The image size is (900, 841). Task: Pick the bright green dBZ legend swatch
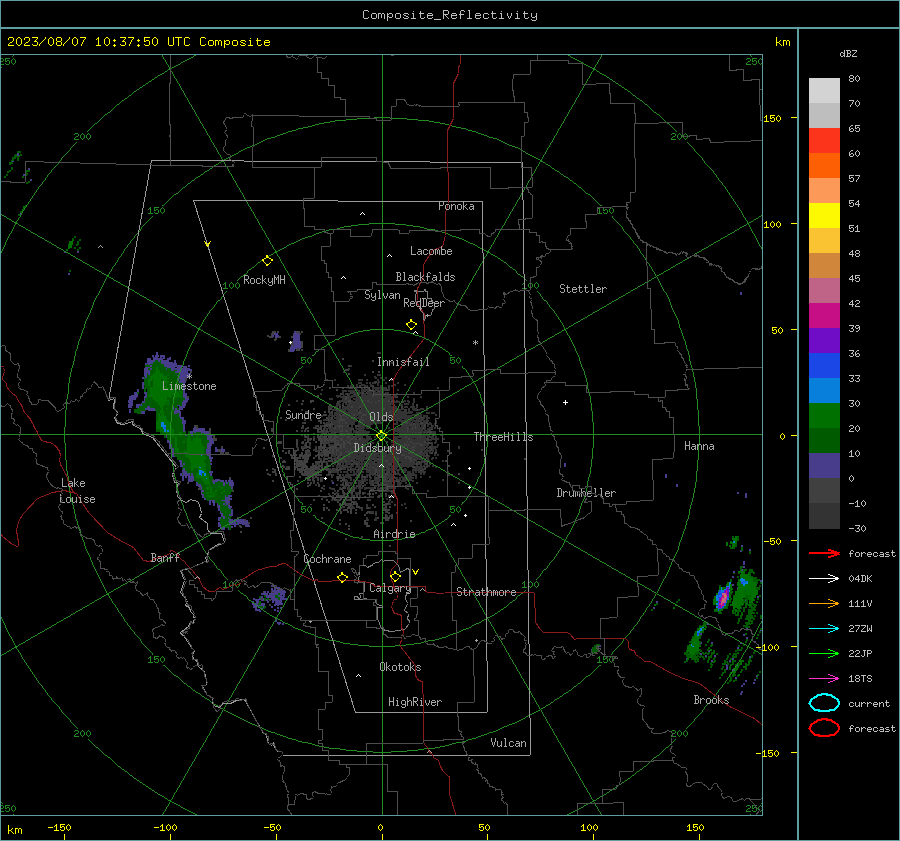(x=824, y=416)
